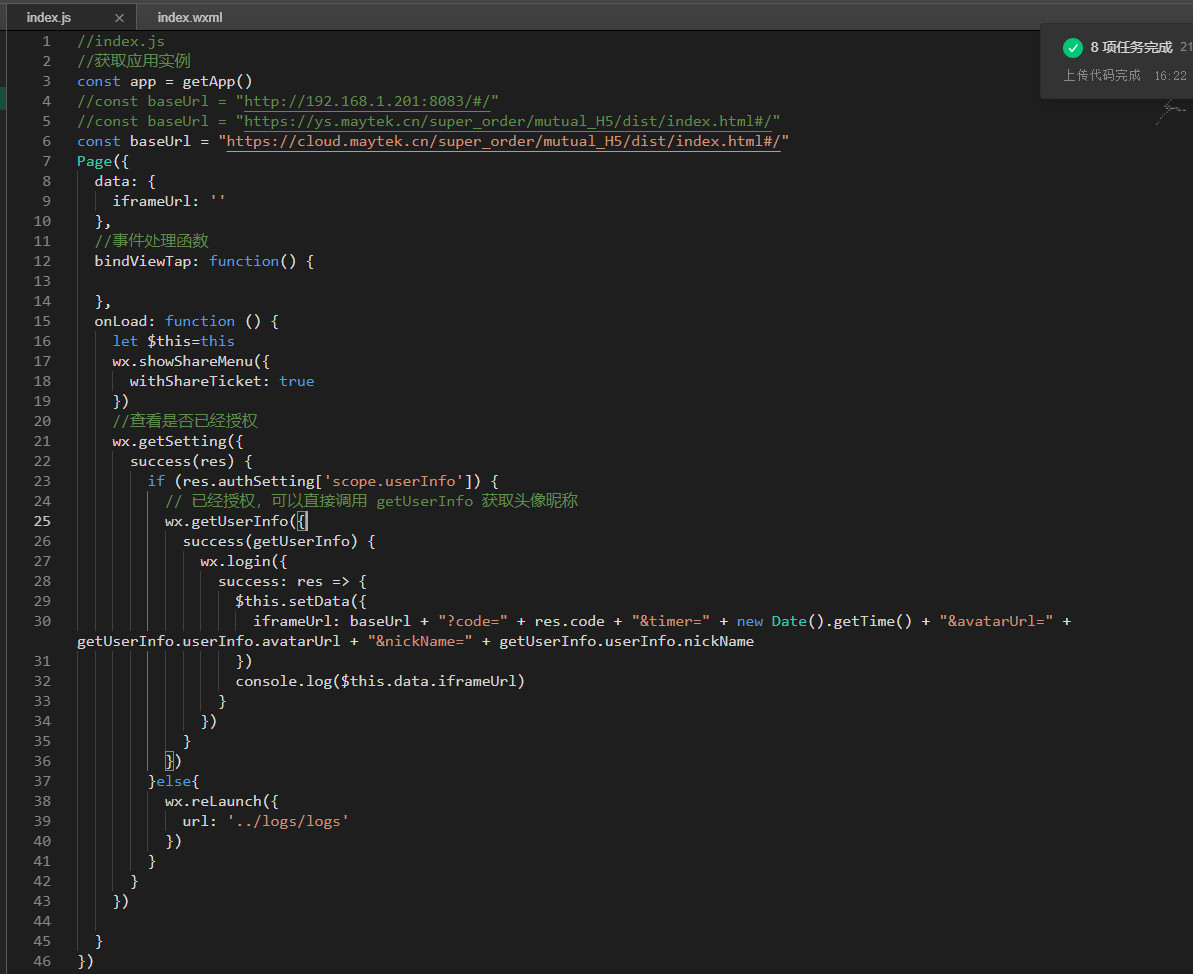Click the withShareTicket true value

click(x=296, y=381)
